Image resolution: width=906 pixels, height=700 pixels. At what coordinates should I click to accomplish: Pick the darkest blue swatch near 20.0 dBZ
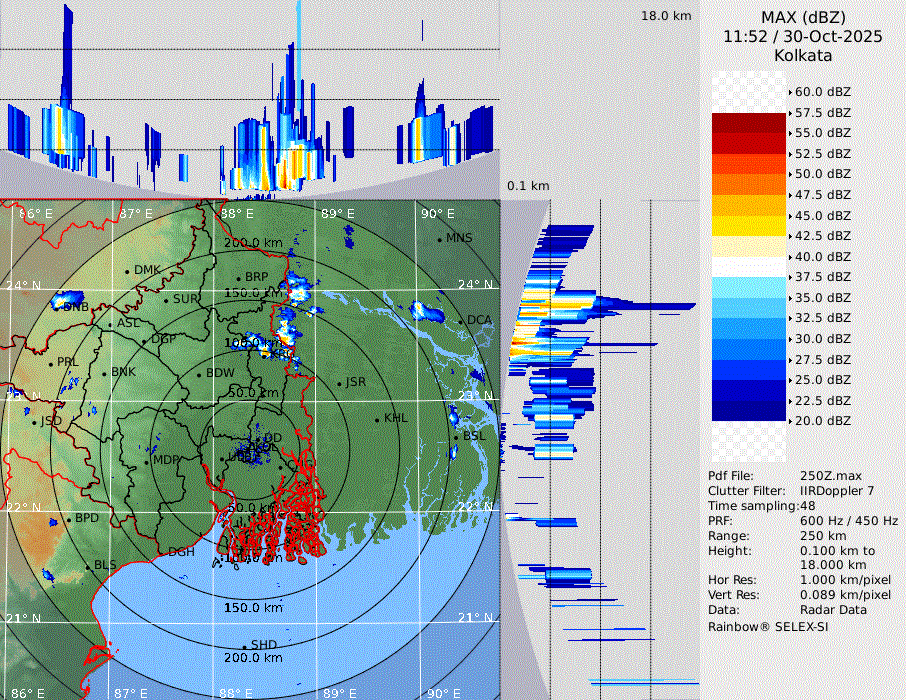point(748,411)
